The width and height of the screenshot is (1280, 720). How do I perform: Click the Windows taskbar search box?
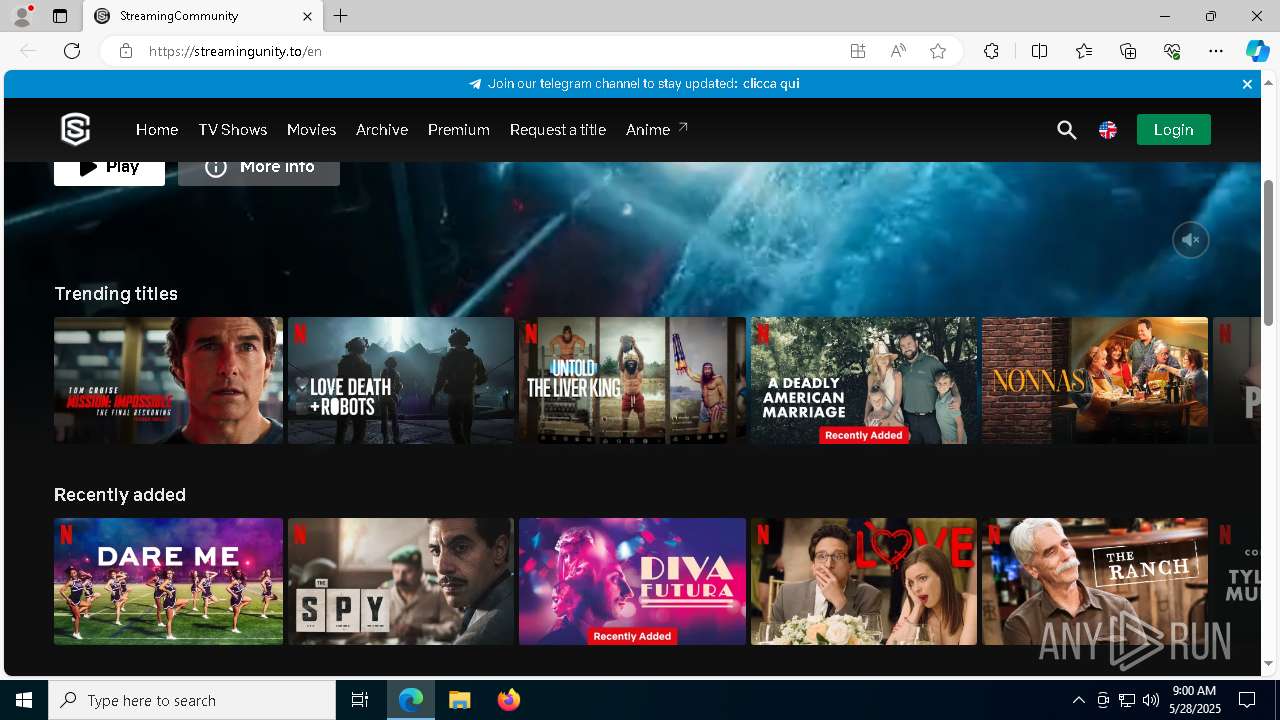[x=192, y=700]
